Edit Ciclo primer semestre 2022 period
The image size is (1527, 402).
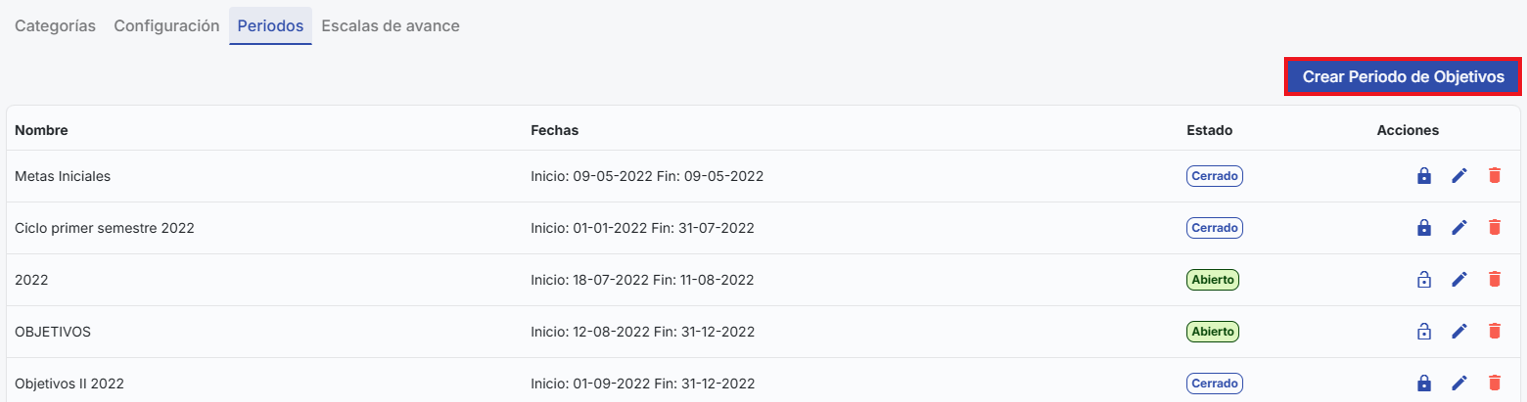(1459, 228)
